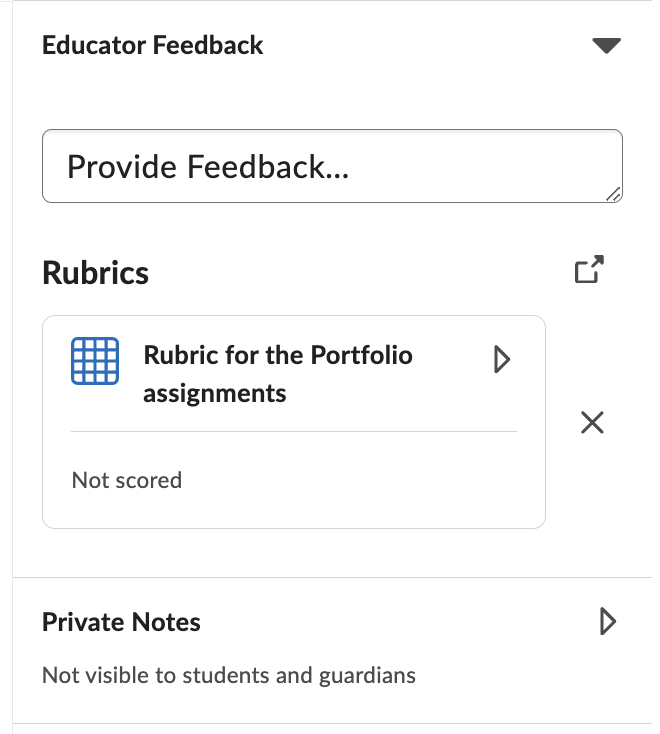This screenshot has height=734, width=660.
Task: Click the Not scored status text
Action: click(x=127, y=480)
